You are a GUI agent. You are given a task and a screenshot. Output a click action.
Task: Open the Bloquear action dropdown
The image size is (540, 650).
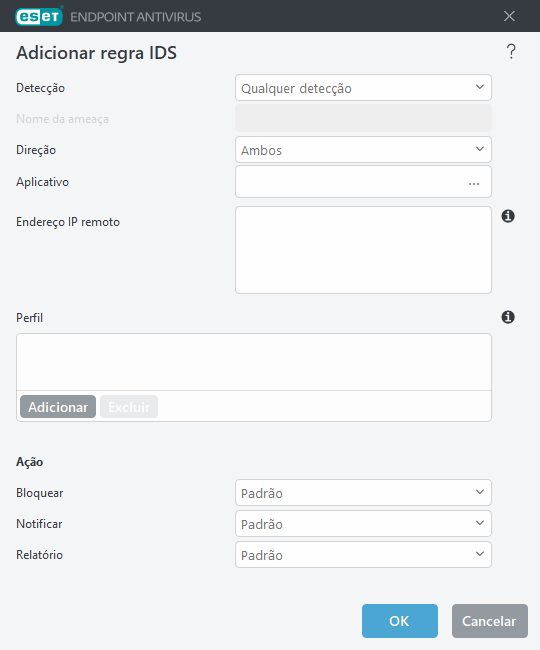(363, 492)
